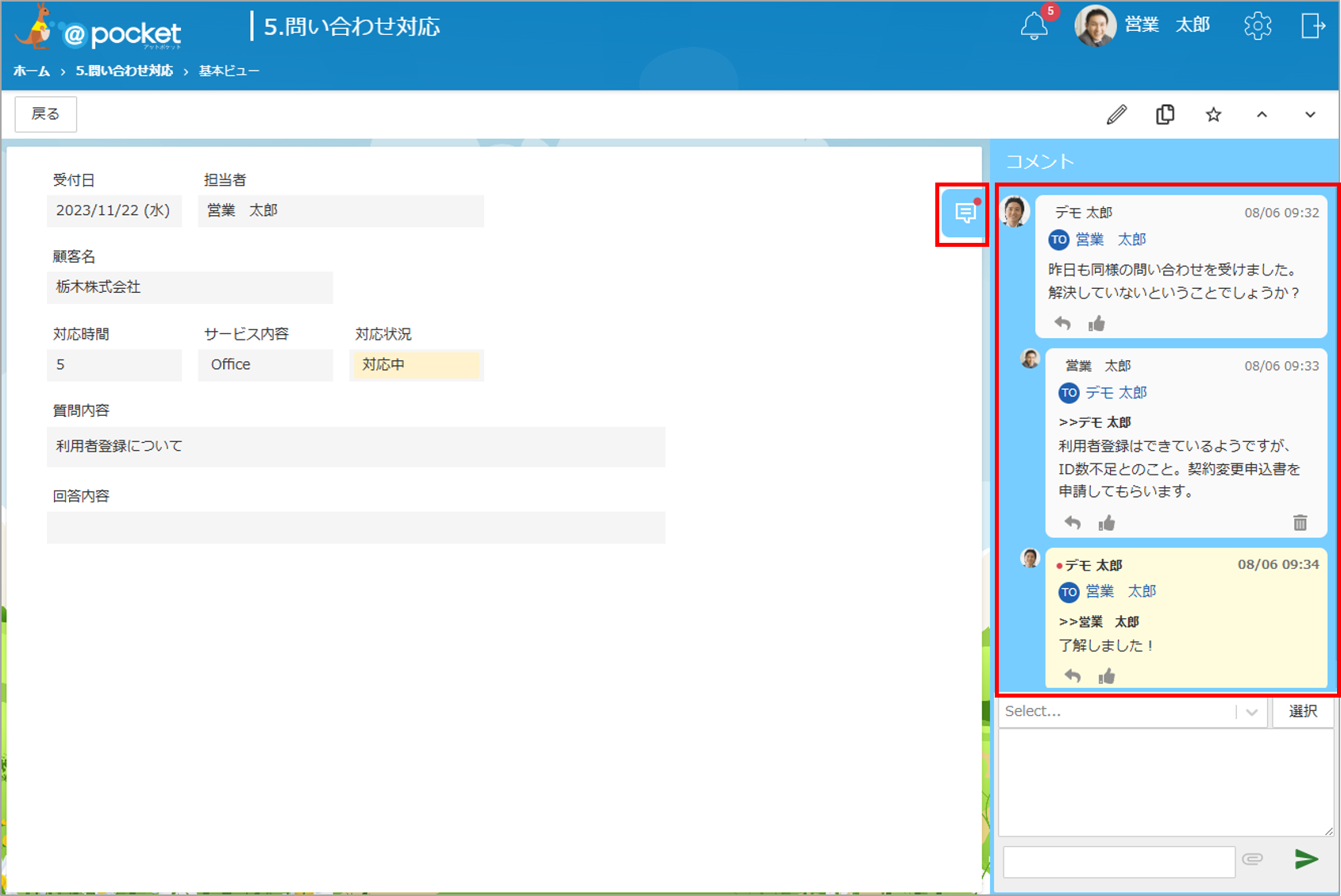Image resolution: width=1341 pixels, height=896 pixels.
Task: Click the attachment input field
Action: tap(1119, 861)
